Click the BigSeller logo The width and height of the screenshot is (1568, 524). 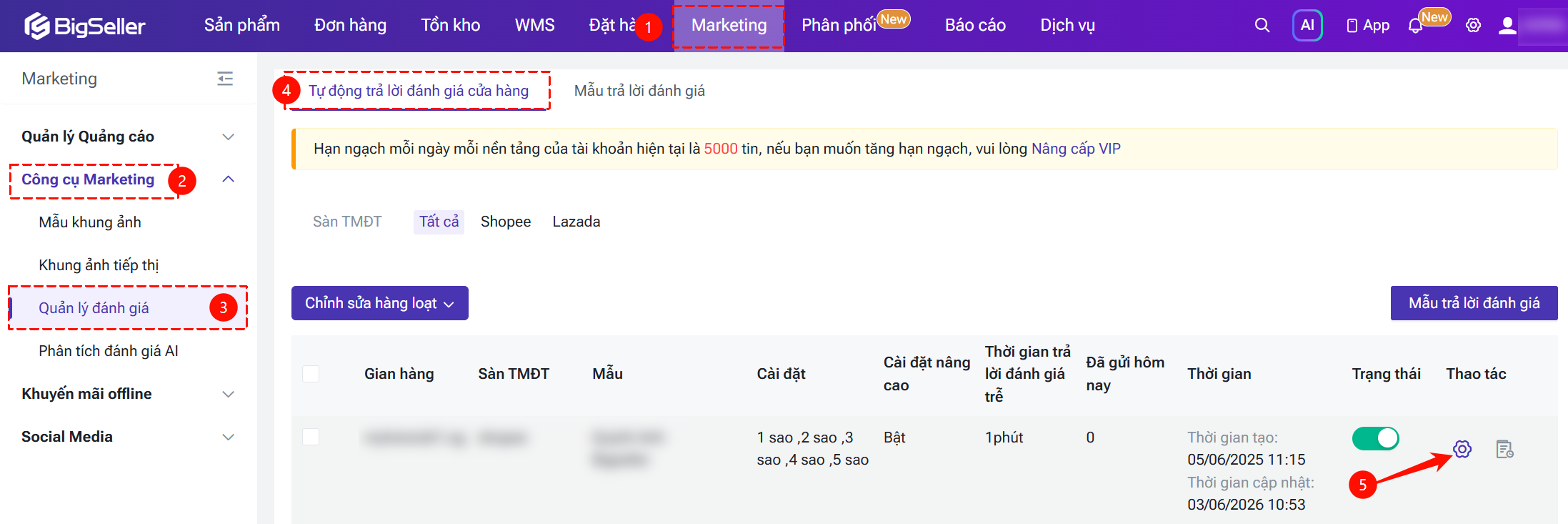coord(84,26)
